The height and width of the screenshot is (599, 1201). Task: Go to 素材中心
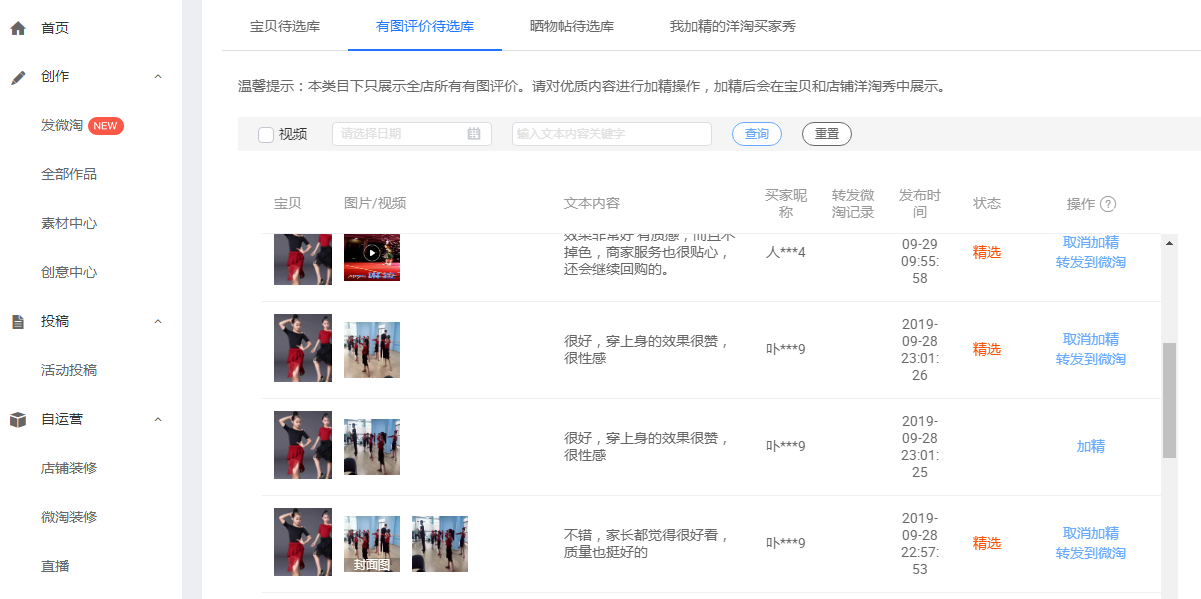point(69,224)
